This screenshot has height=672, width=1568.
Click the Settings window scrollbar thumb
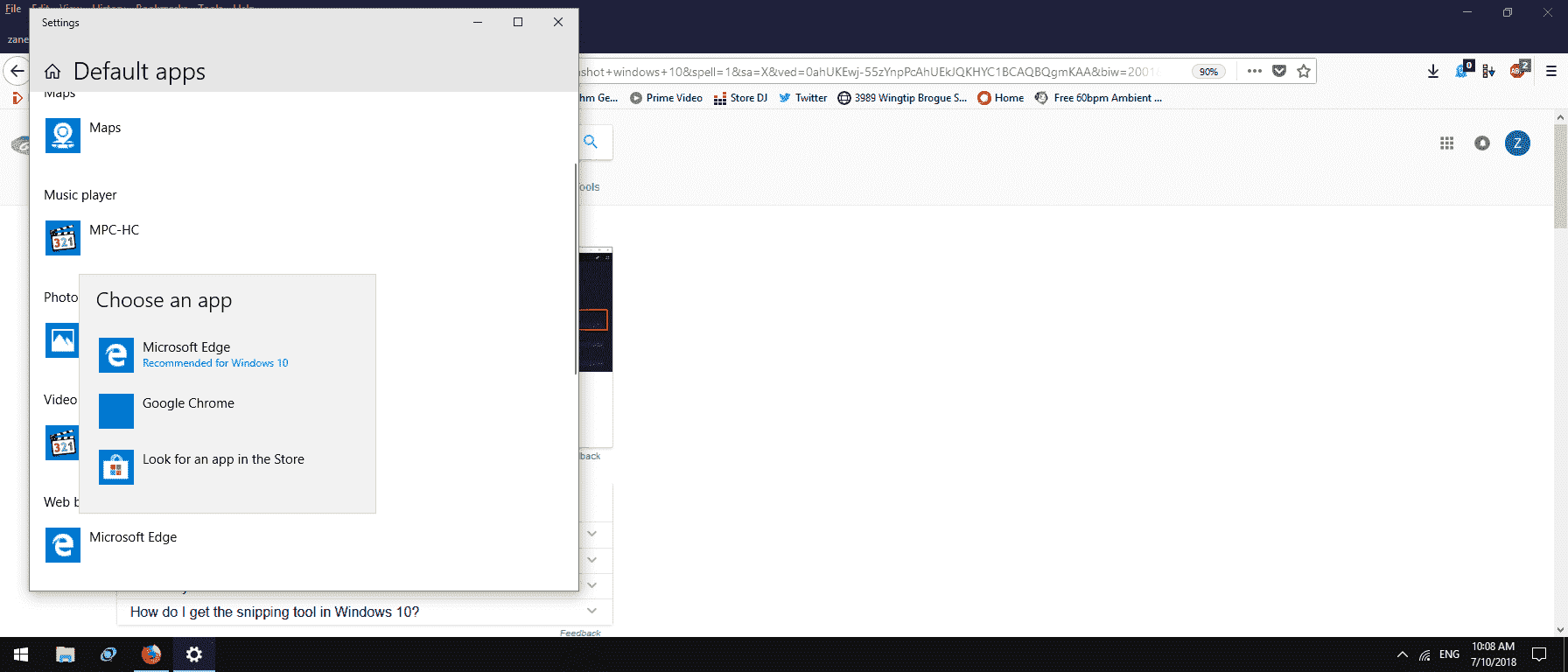[576, 269]
